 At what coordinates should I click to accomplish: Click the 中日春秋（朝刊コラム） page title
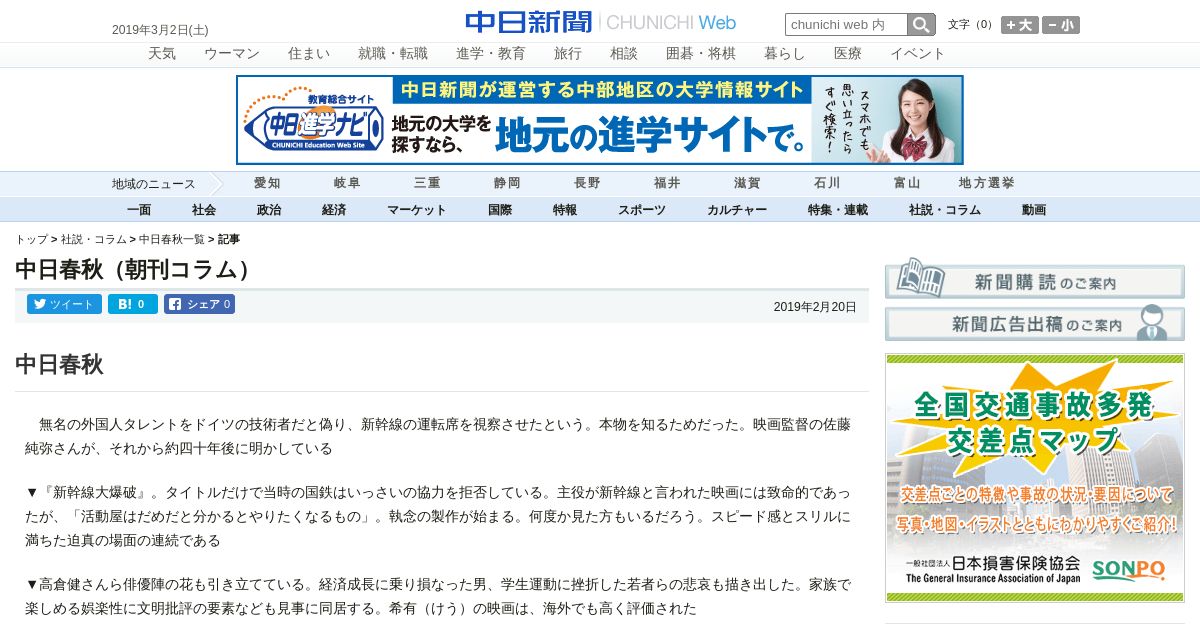137,270
